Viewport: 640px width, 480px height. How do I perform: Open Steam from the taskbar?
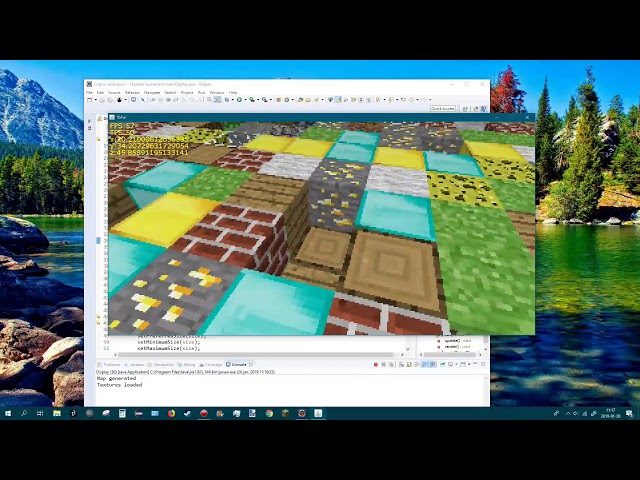187,413
